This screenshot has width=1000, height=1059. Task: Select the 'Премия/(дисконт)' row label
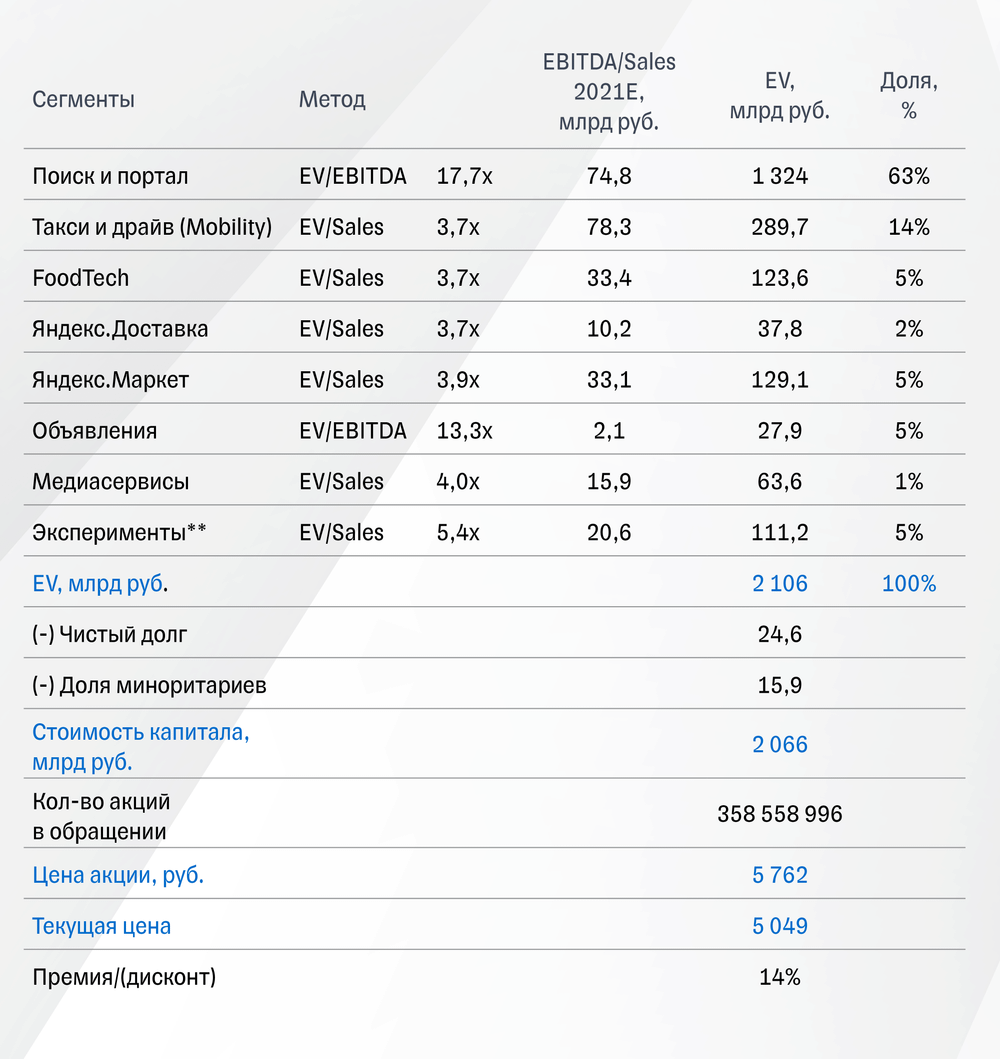[x=124, y=978]
